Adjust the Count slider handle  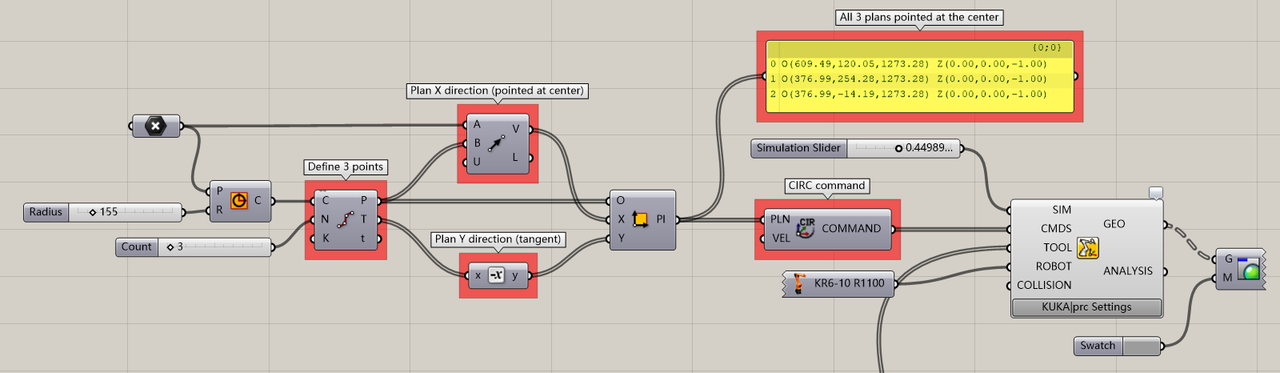[x=170, y=247]
